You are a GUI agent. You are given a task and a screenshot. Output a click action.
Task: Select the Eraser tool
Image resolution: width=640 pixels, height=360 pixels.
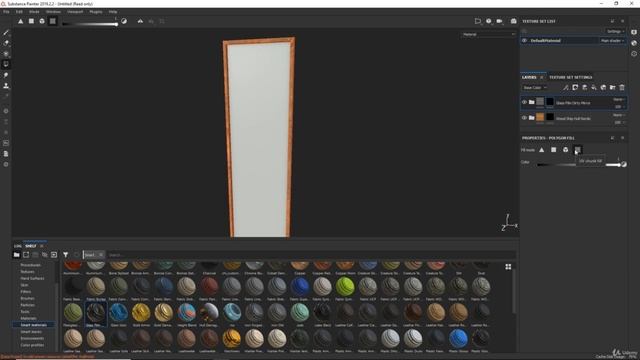[6, 43]
